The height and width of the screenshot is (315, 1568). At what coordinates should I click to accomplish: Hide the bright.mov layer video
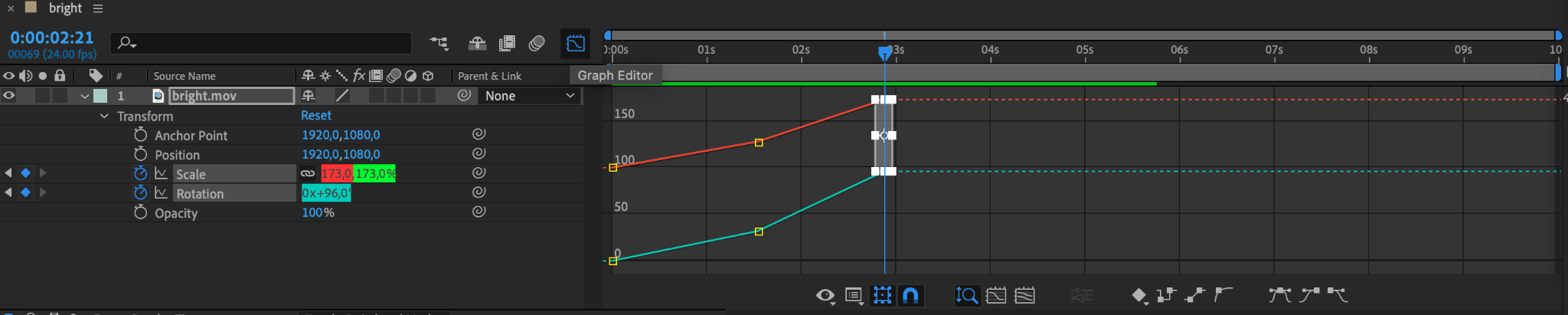tap(9, 96)
